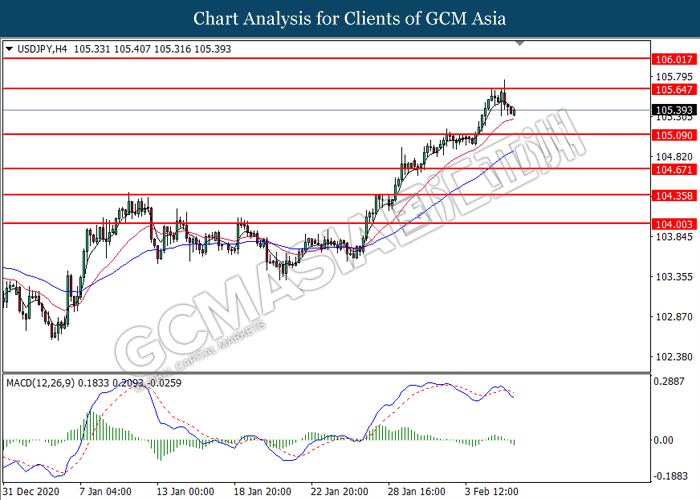The image size is (700, 500).
Task: Select the 105.090 red price label
Action: pyautogui.click(x=674, y=135)
